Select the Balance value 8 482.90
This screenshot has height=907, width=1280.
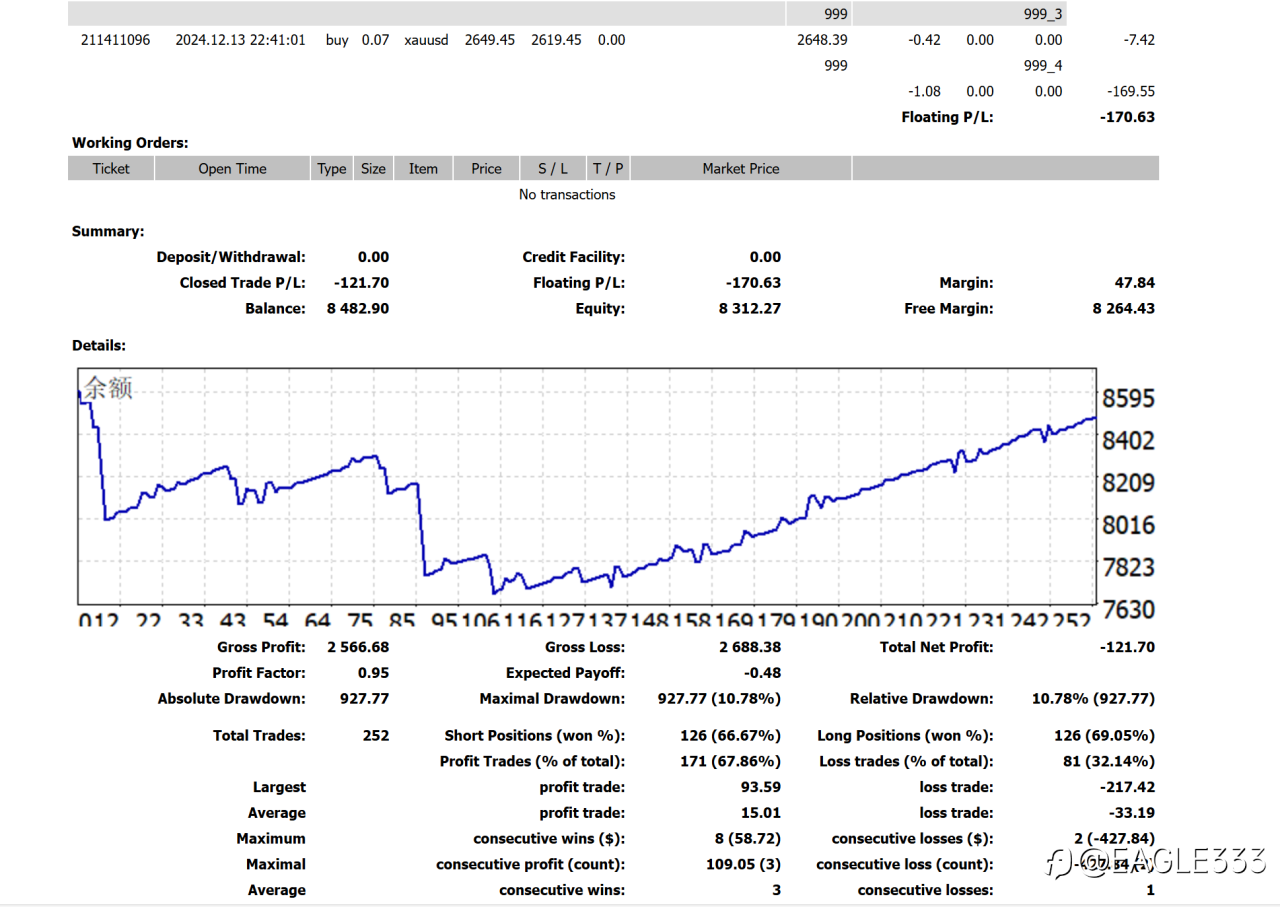click(x=358, y=309)
